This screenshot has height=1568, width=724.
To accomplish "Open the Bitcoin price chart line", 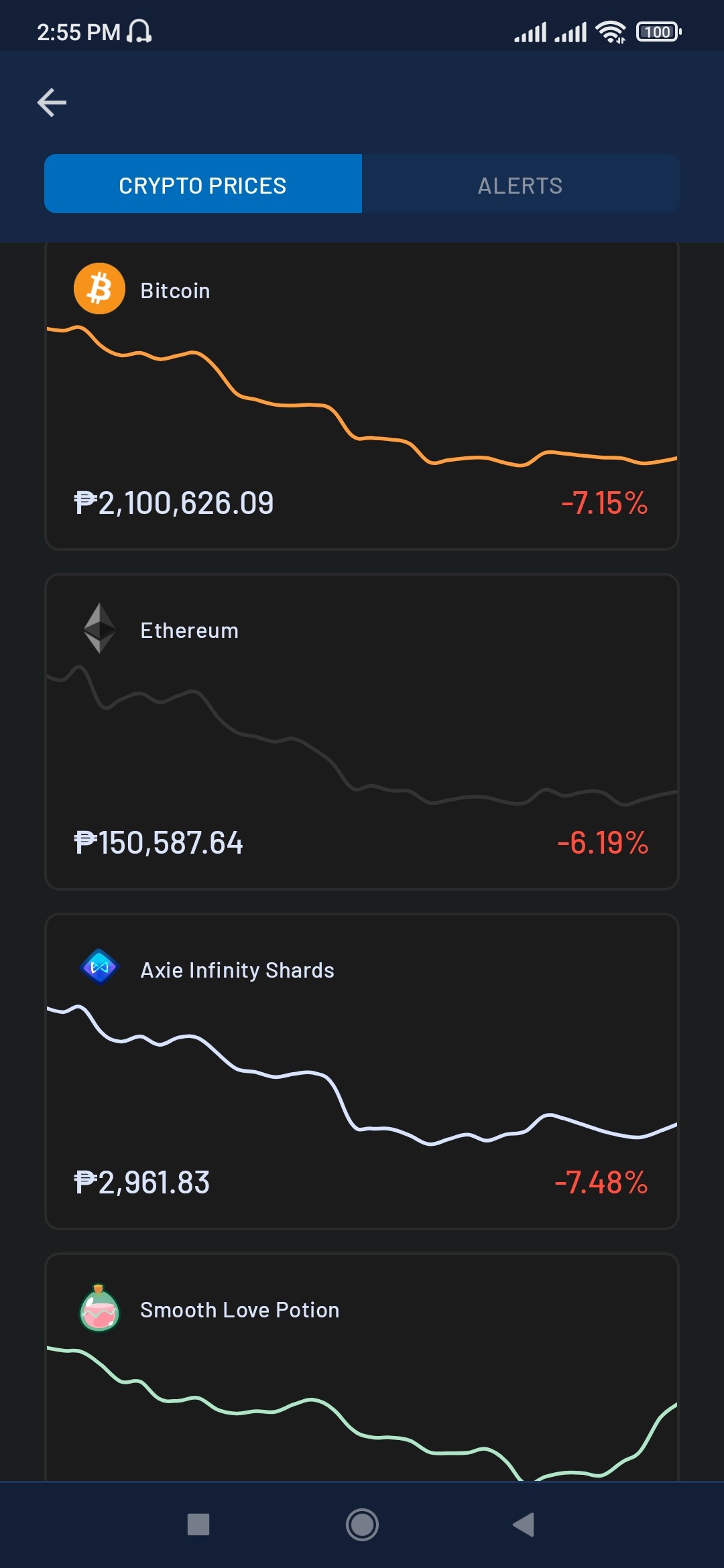I will click(362, 397).
